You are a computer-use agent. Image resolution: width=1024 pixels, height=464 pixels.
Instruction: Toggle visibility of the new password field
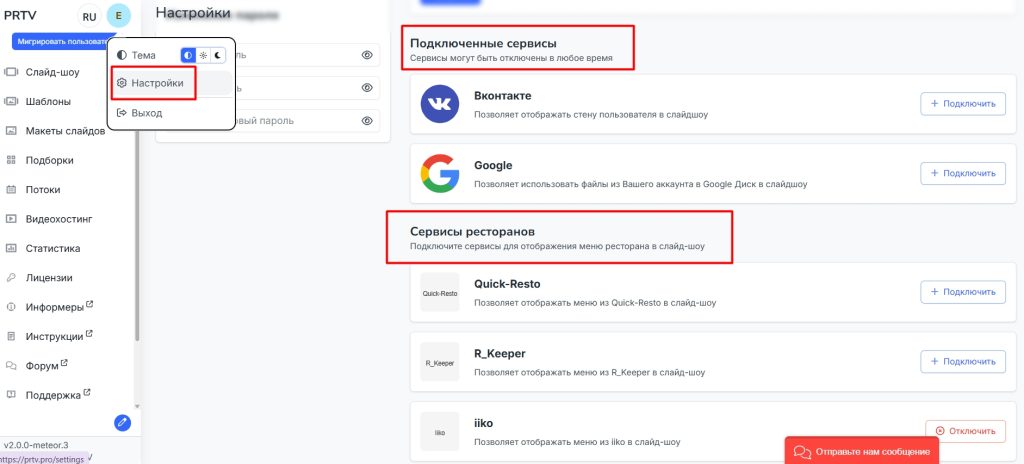click(367, 121)
